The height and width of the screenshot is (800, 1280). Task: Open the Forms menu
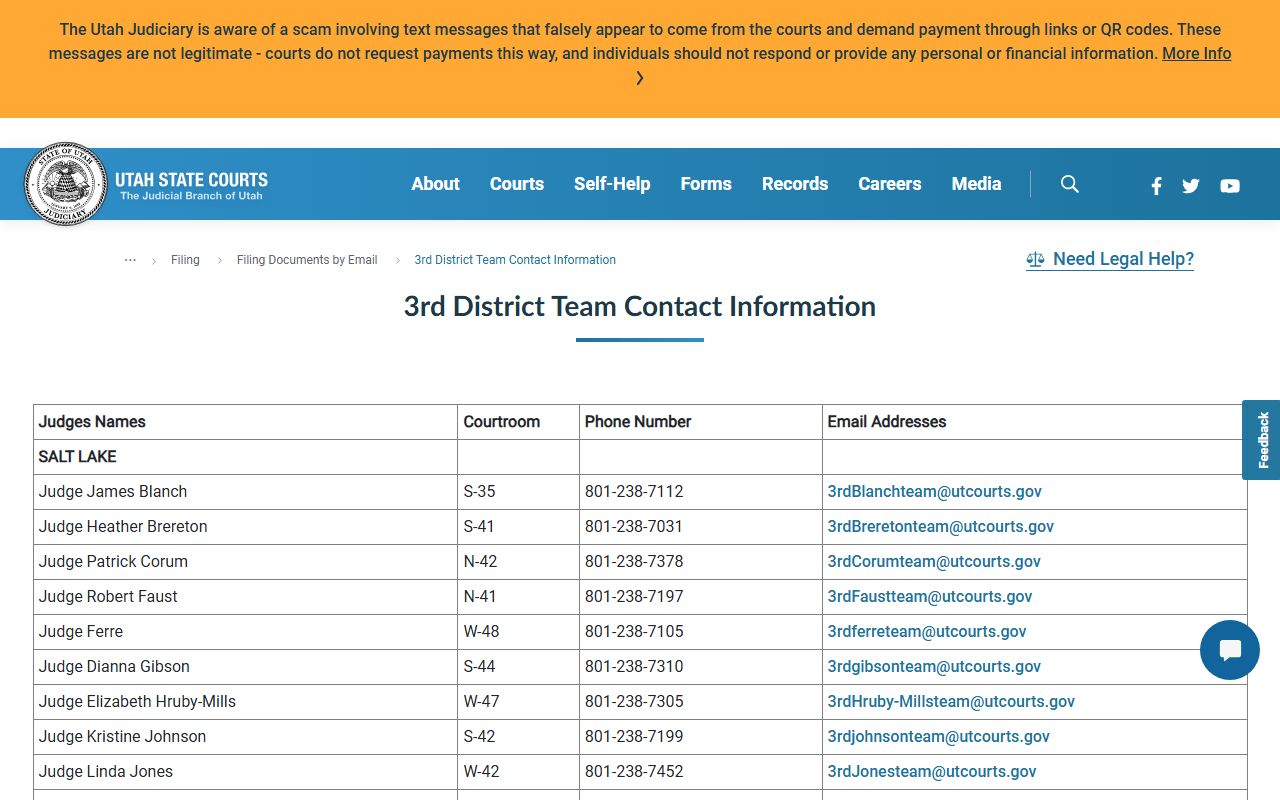coord(706,184)
